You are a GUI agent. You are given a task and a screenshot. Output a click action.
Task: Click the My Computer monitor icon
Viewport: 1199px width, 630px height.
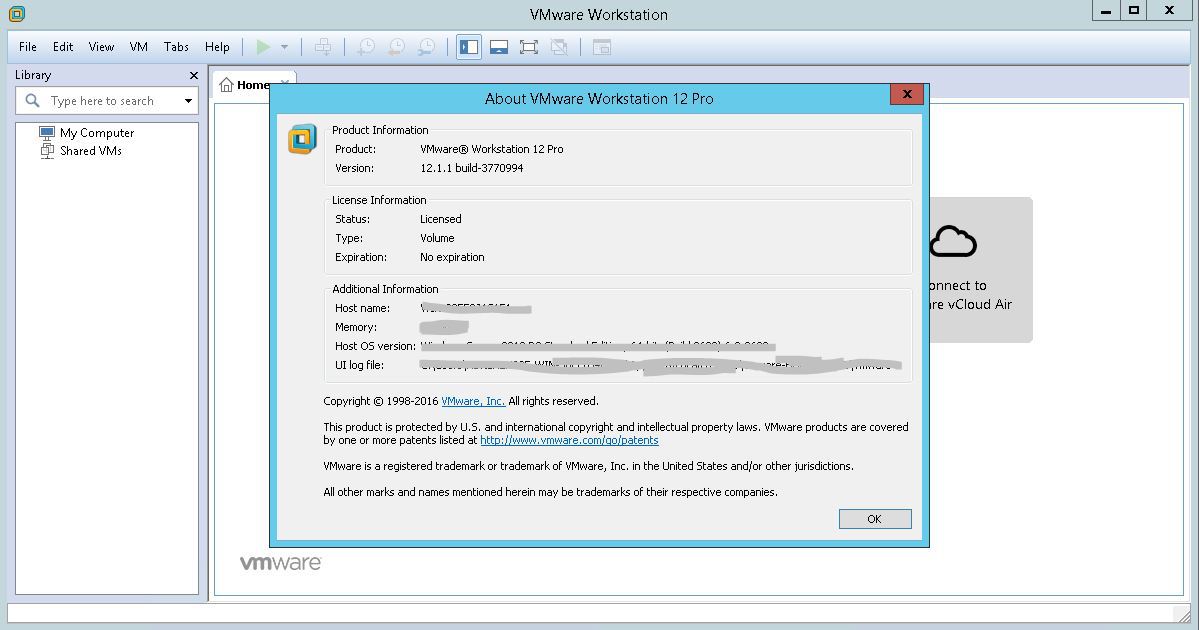pyautogui.click(x=47, y=132)
